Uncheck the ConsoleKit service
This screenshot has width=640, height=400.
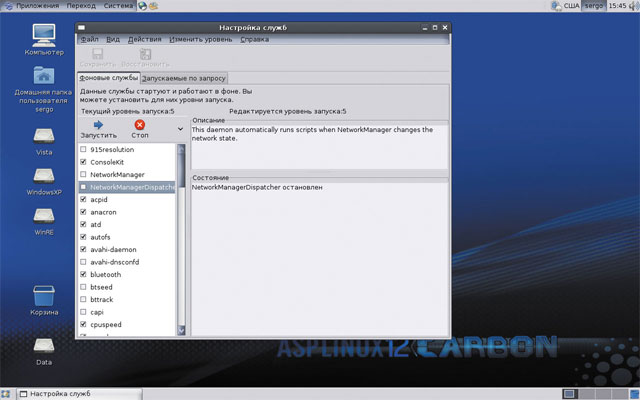[x=83, y=162]
